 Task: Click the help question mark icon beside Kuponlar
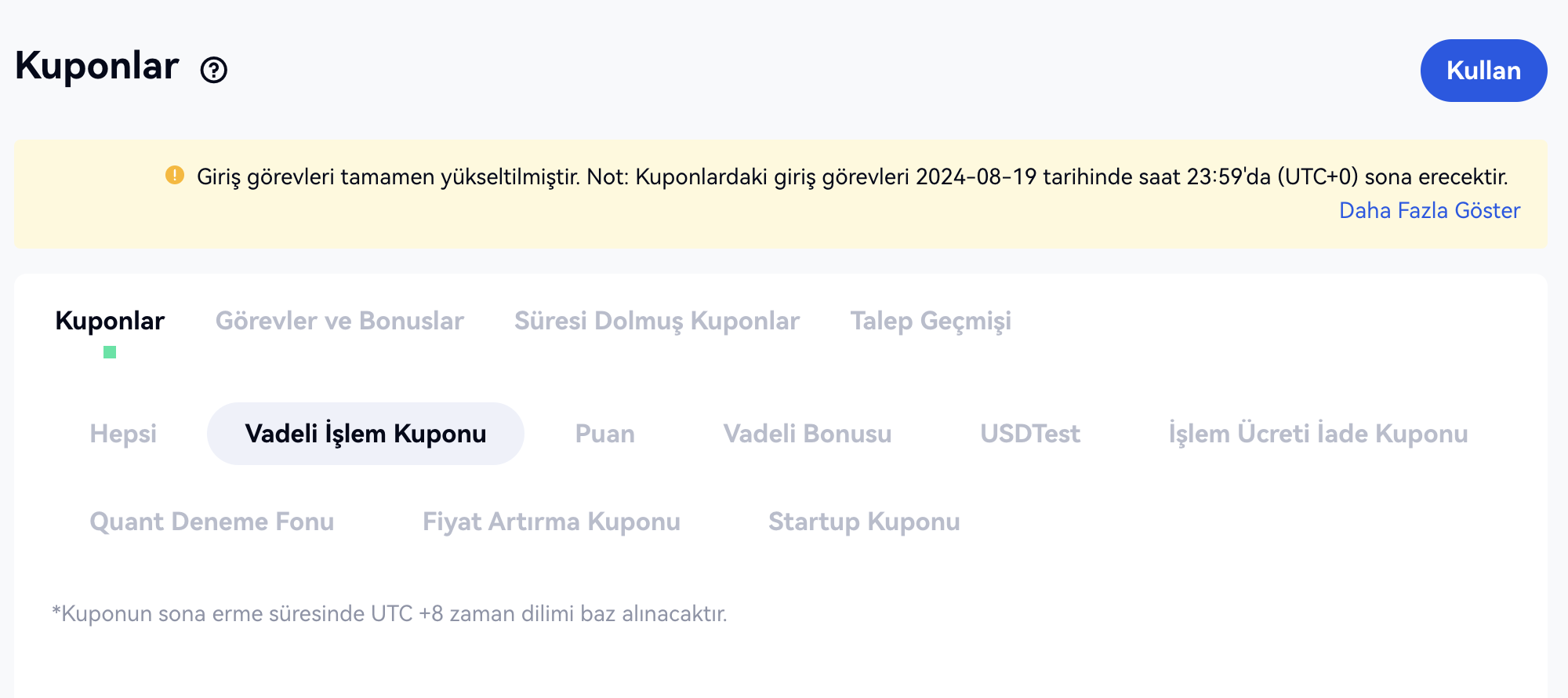click(213, 71)
